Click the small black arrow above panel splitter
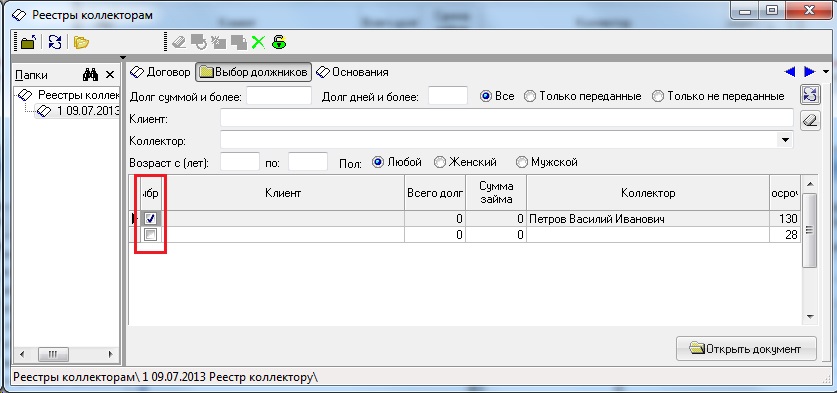837x393 pixels. [123, 57]
